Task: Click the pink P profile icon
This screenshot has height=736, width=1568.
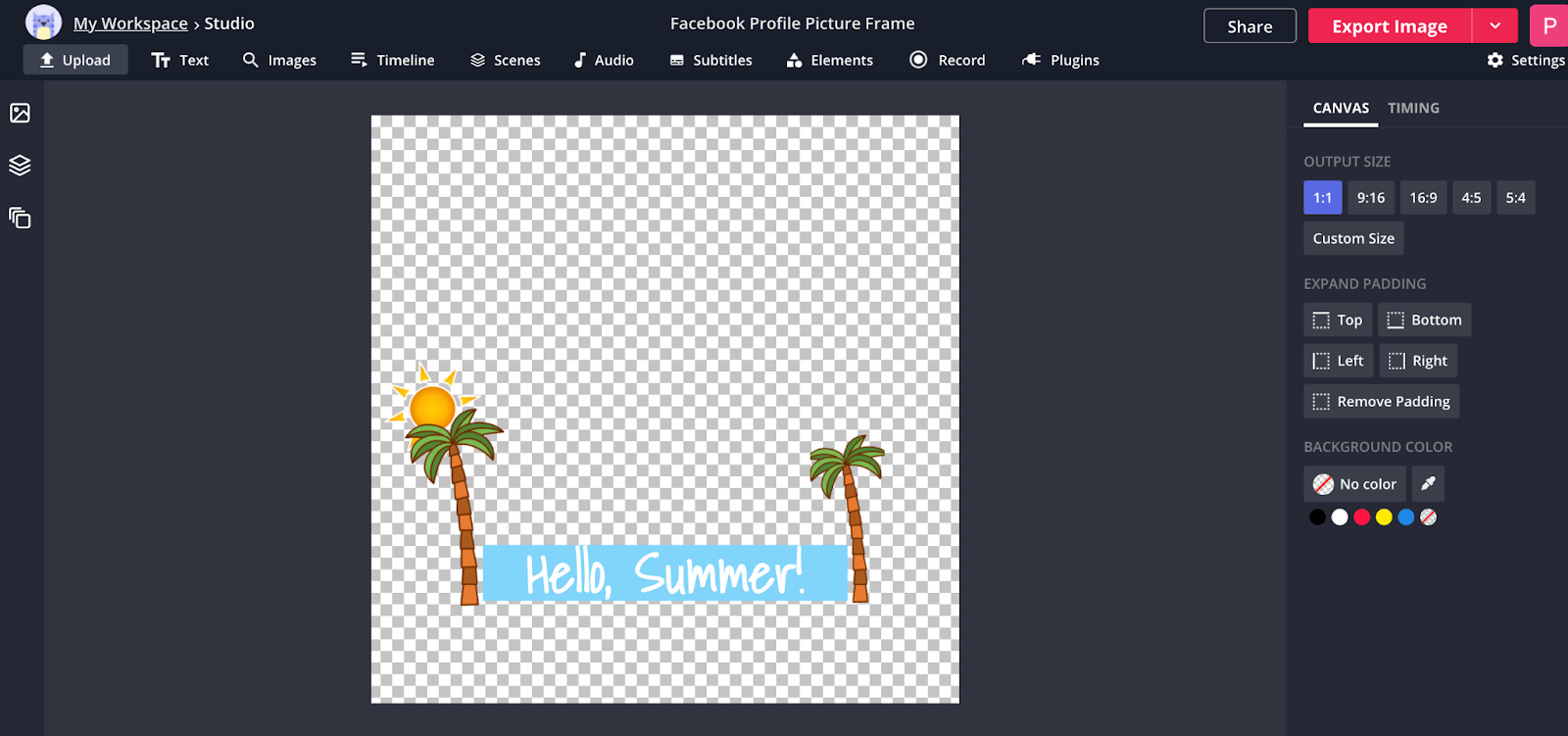Action: [x=1549, y=25]
